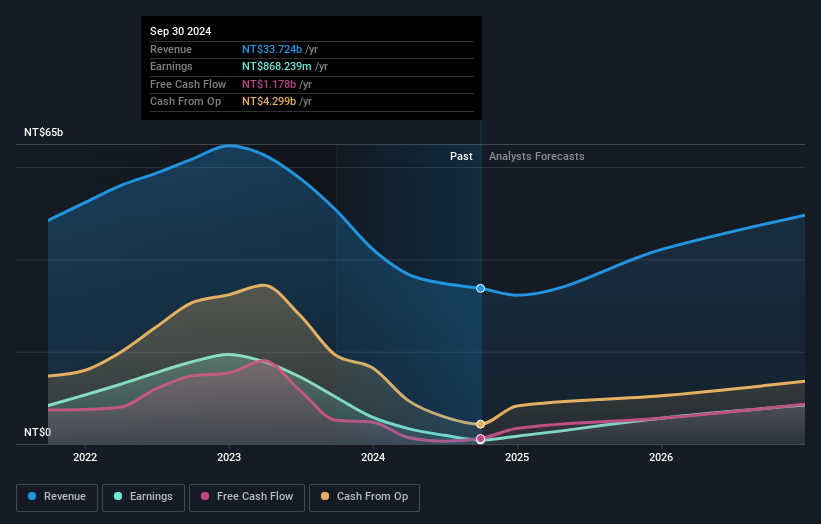The image size is (821, 524).
Task: Click the NT$868.239m earnings value
Action: pyautogui.click(x=276, y=66)
